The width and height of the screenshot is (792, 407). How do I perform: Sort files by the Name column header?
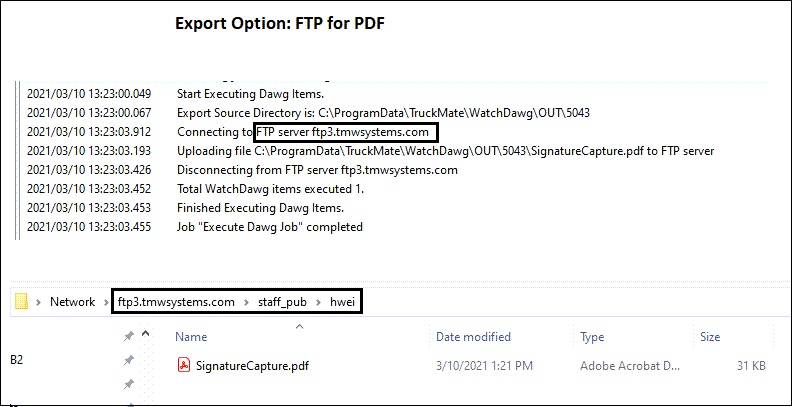click(192, 337)
